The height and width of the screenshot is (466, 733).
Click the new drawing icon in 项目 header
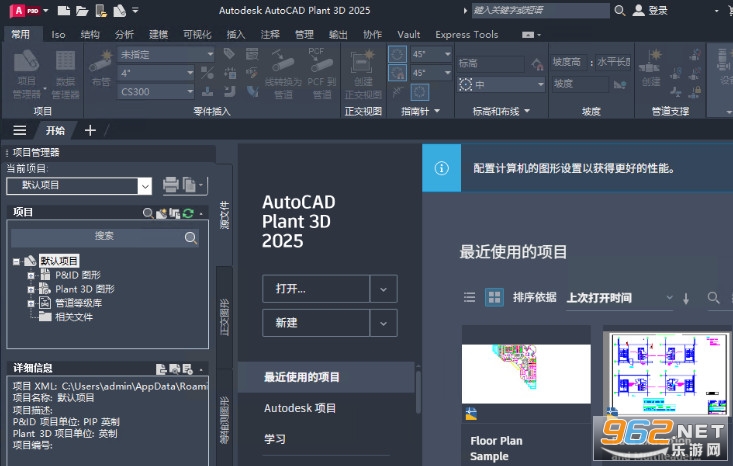161,213
